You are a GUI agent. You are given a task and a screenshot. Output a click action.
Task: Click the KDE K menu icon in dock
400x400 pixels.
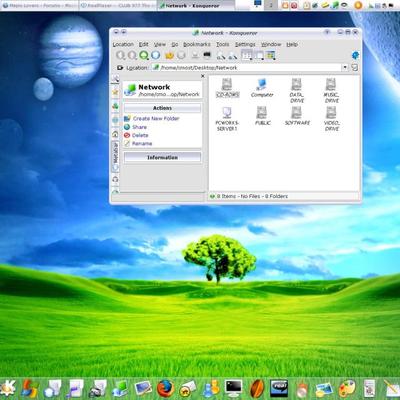[7, 388]
